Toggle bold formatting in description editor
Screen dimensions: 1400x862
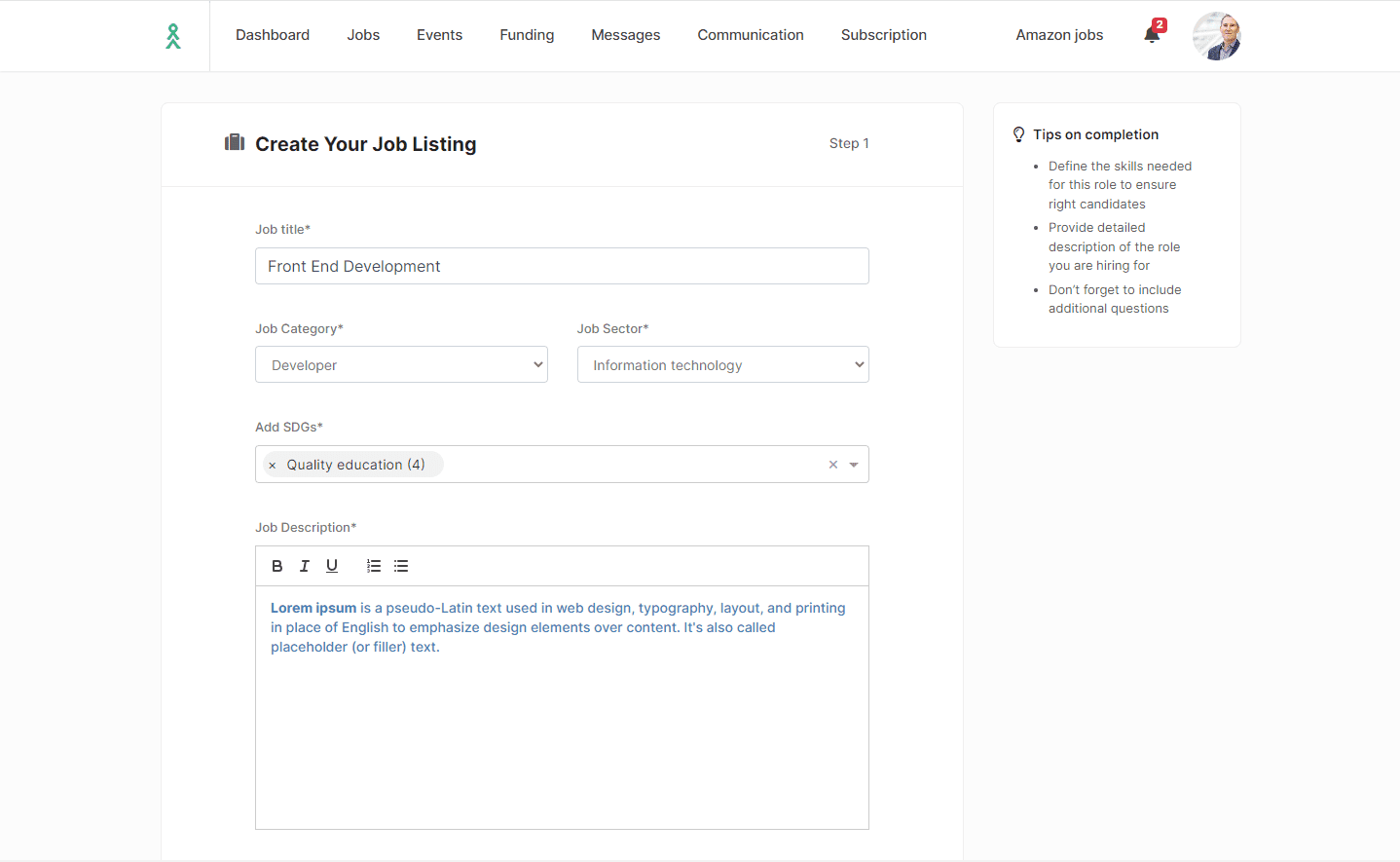277,566
